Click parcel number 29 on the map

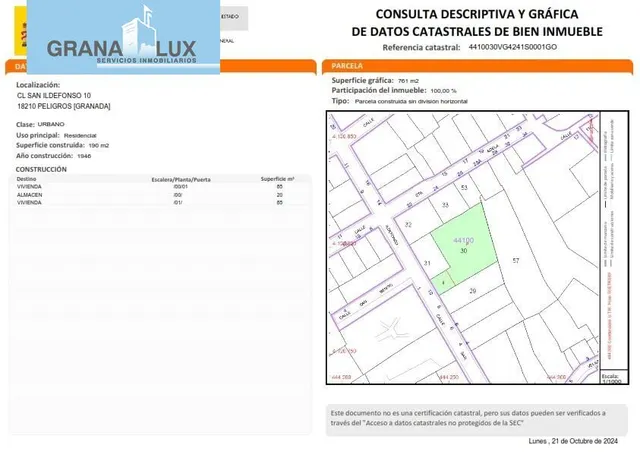pyautogui.click(x=473, y=291)
